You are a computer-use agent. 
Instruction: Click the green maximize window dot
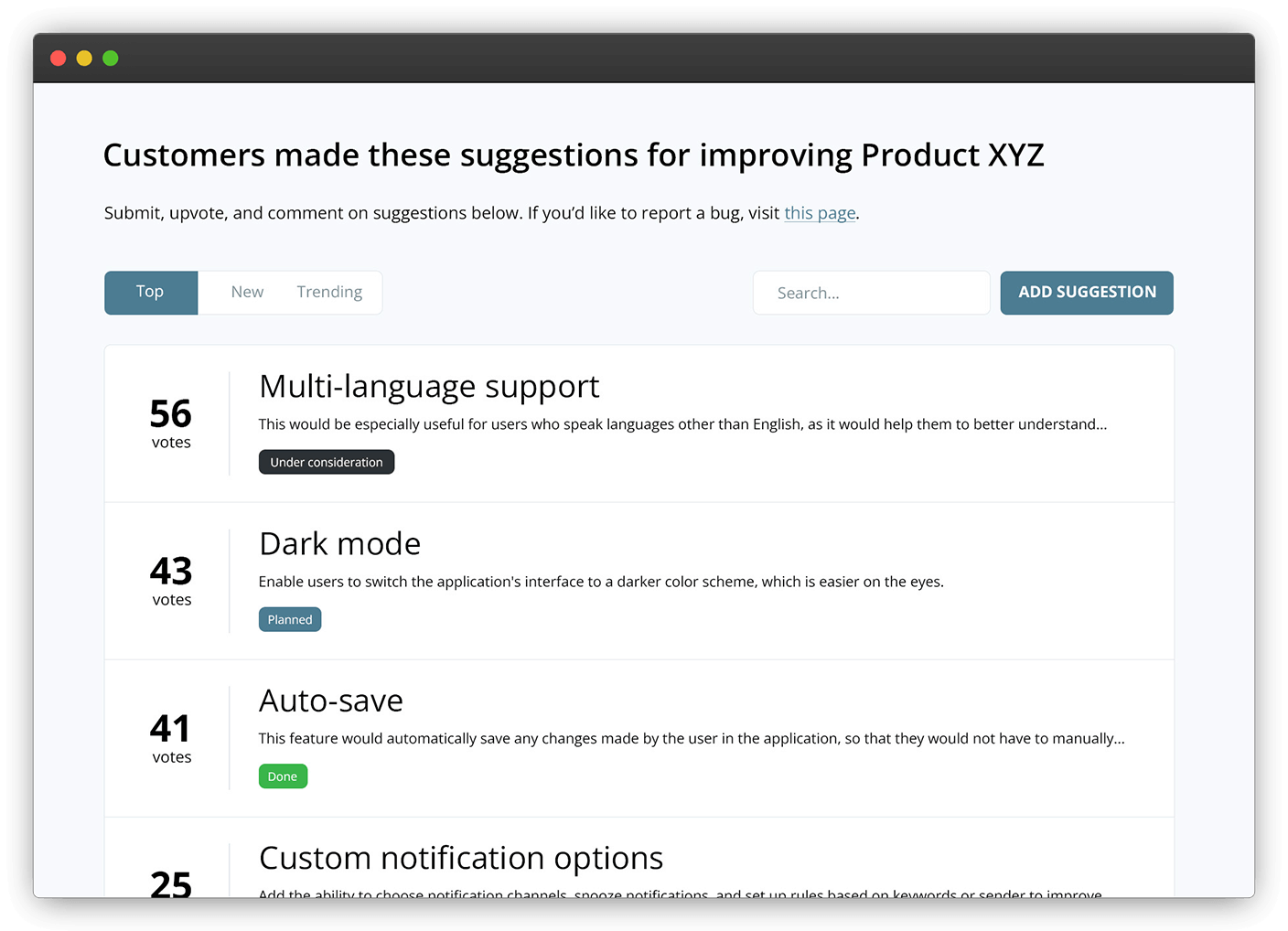point(111,59)
